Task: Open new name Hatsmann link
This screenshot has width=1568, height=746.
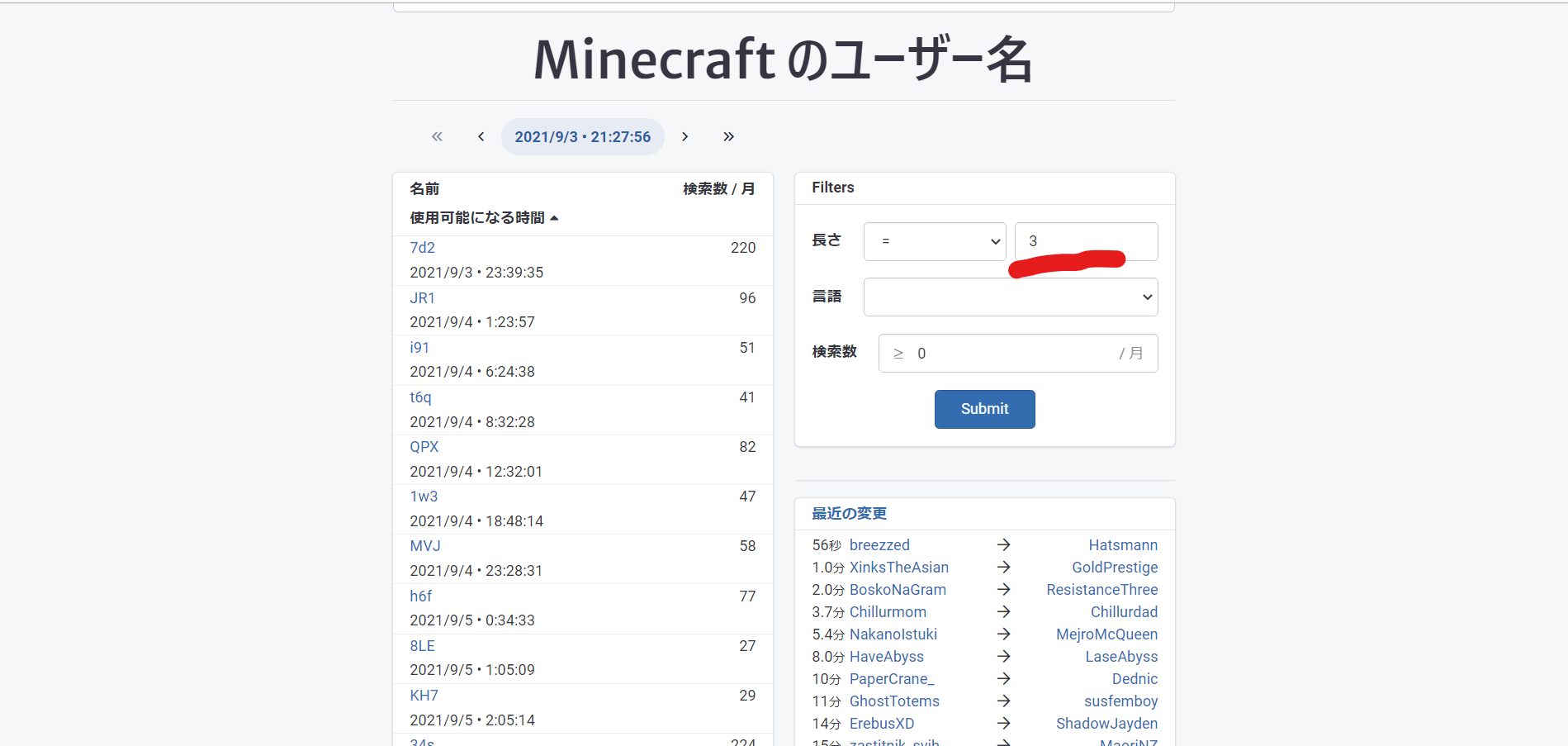Action: pos(1123,545)
